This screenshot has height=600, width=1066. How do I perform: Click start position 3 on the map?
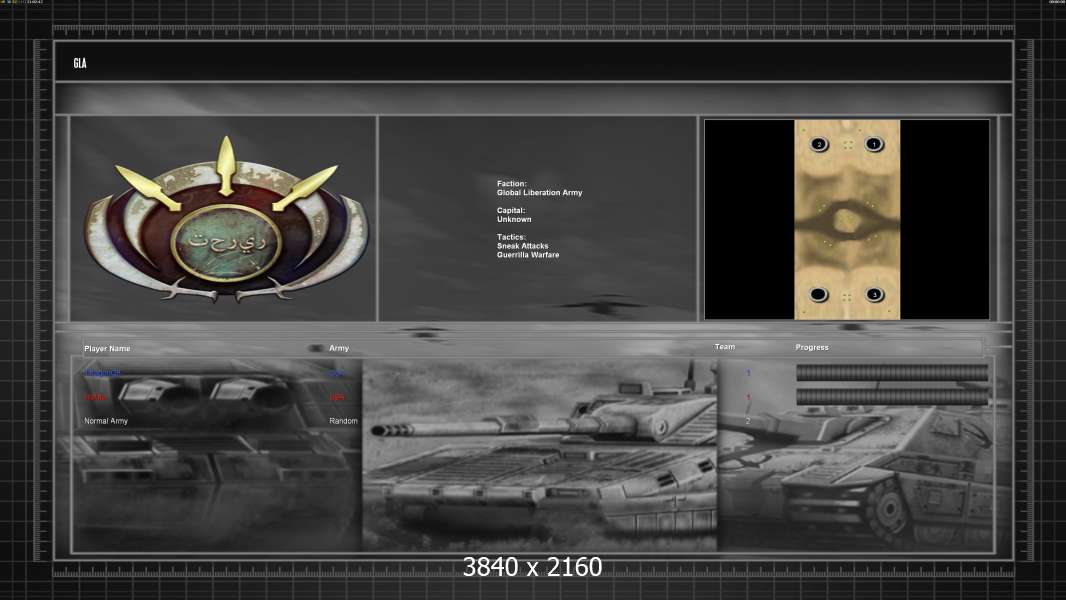874,295
